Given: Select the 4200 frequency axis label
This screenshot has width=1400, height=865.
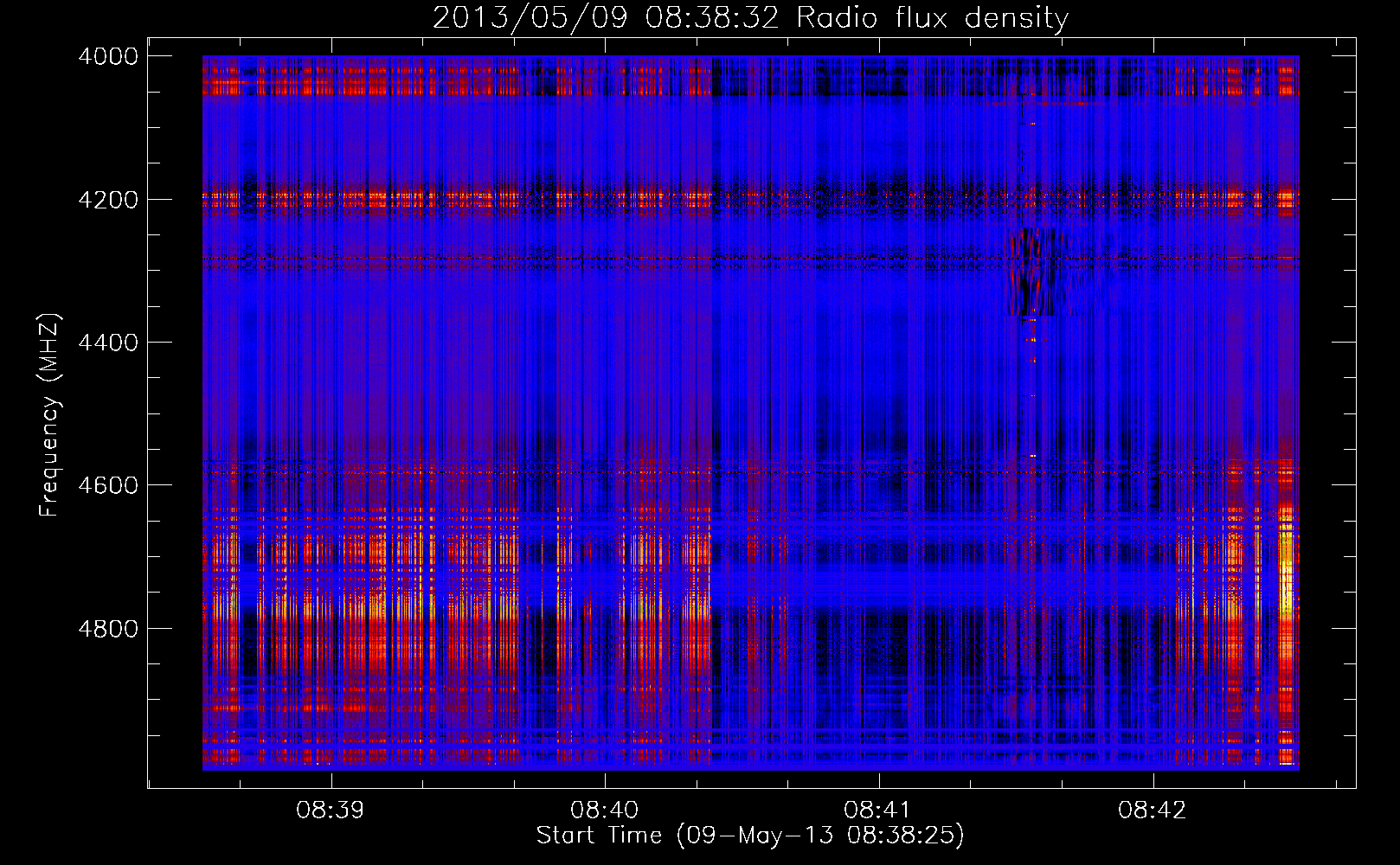Looking at the screenshot, I should 108,200.
